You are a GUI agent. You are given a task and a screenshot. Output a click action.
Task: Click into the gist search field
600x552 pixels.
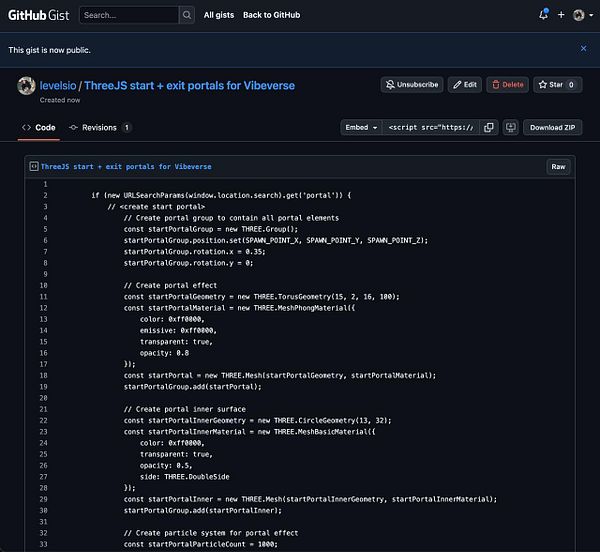(x=128, y=15)
